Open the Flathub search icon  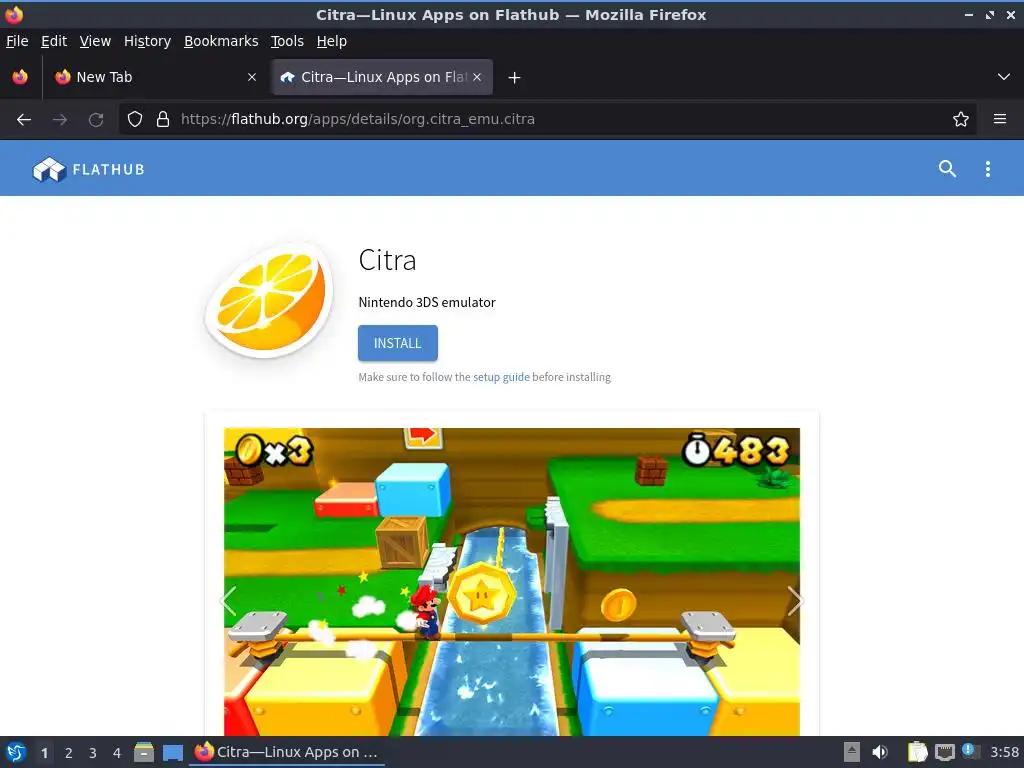(x=947, y=169)
